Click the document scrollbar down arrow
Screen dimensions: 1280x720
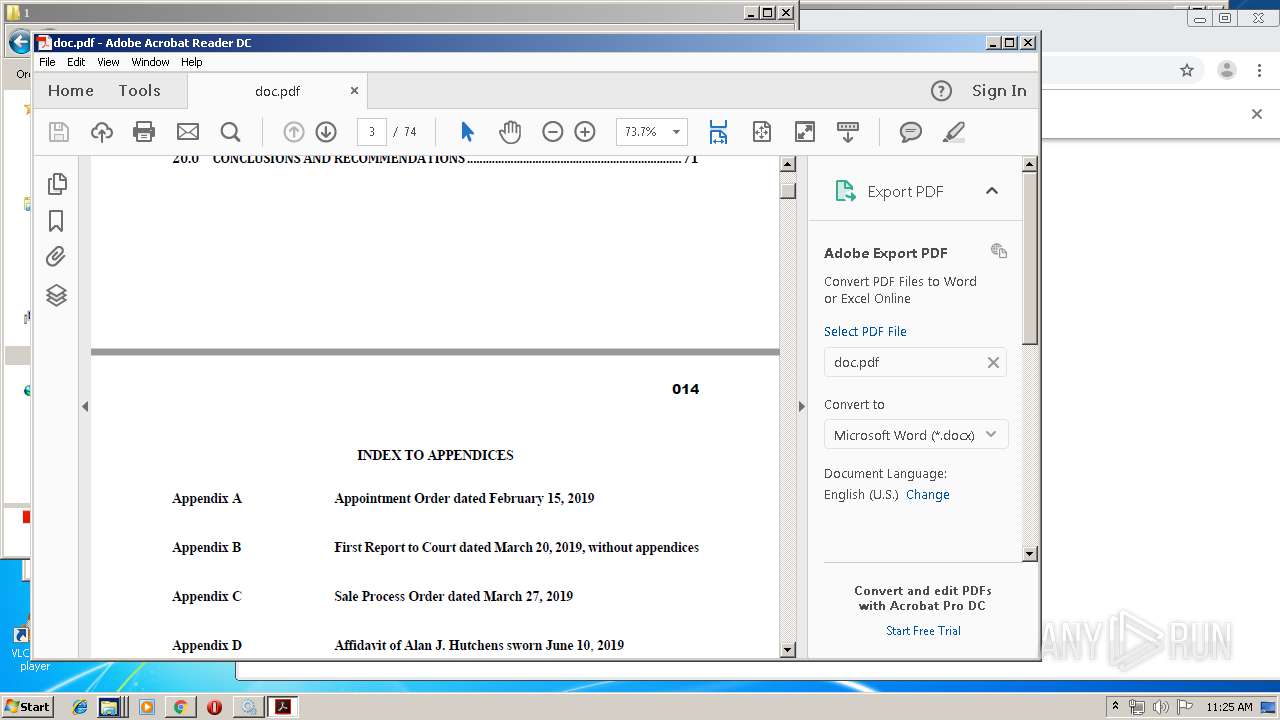pyautogui.click(x=787, y=650)
